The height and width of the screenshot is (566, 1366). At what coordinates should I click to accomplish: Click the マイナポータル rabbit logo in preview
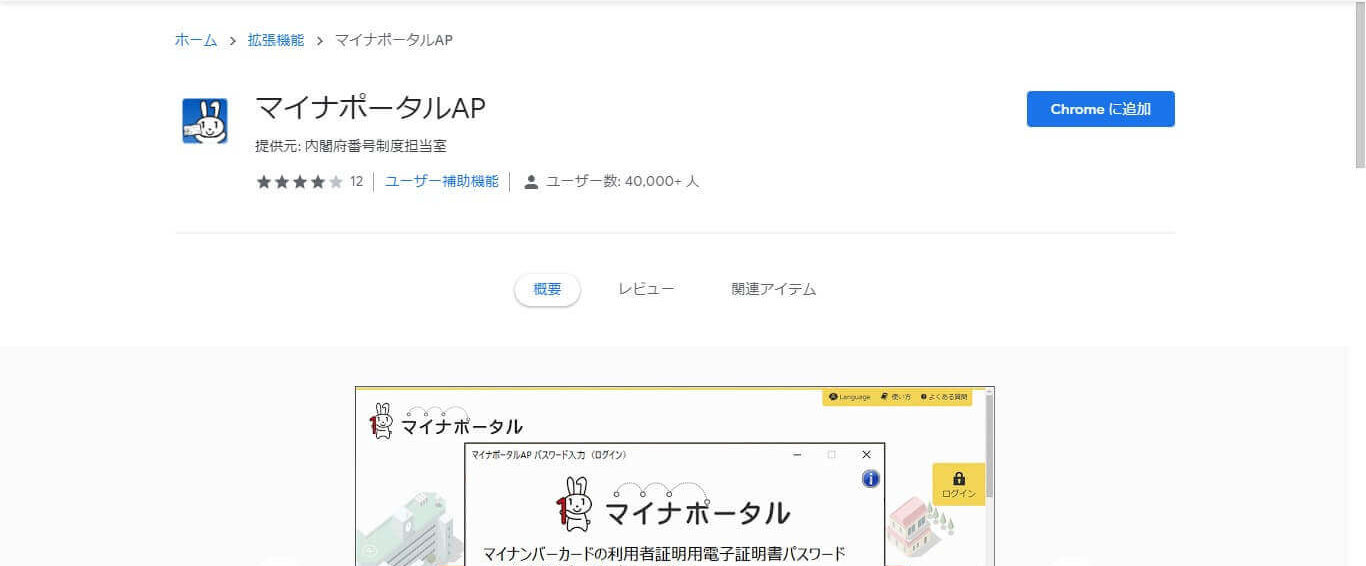(x=446, y=421)
